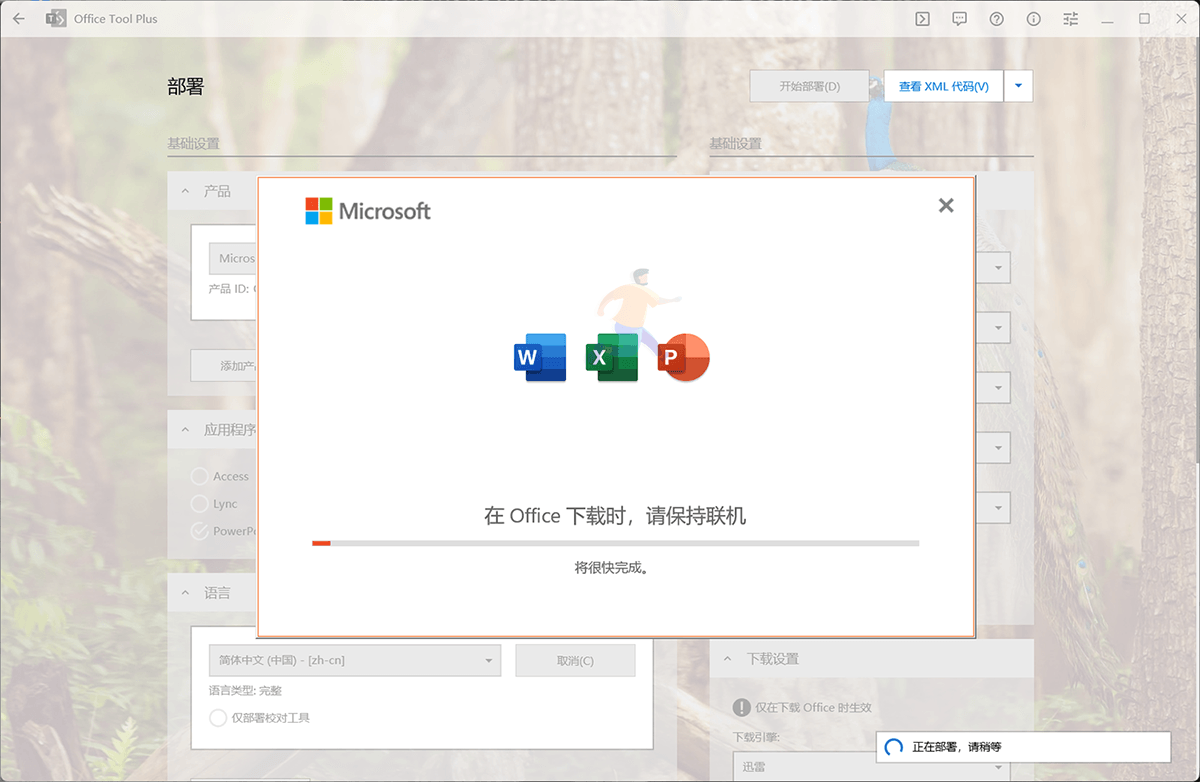The width and height of the screenshot is (1200, 782).
Task: Click the 语言类型: 完整 label
Action: click(245, 690)
